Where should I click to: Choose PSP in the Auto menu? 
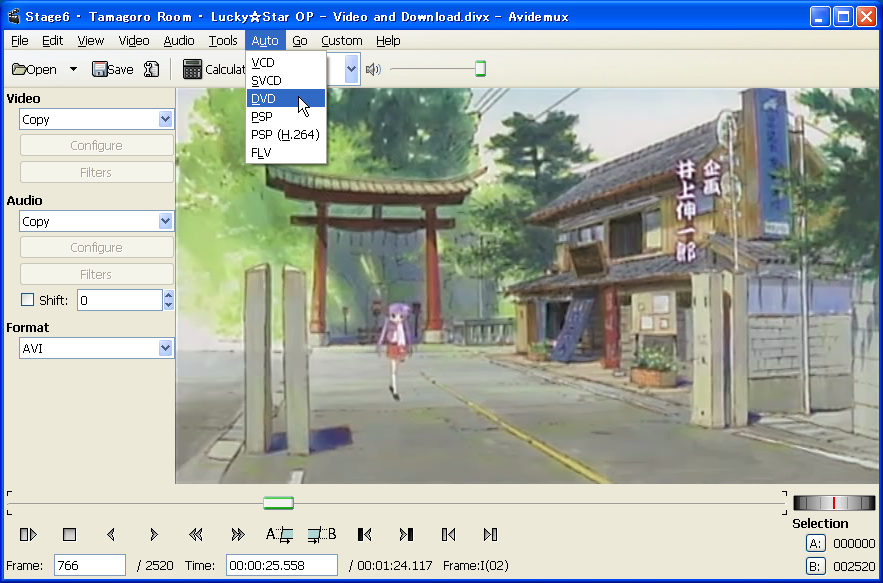[286, 117]
